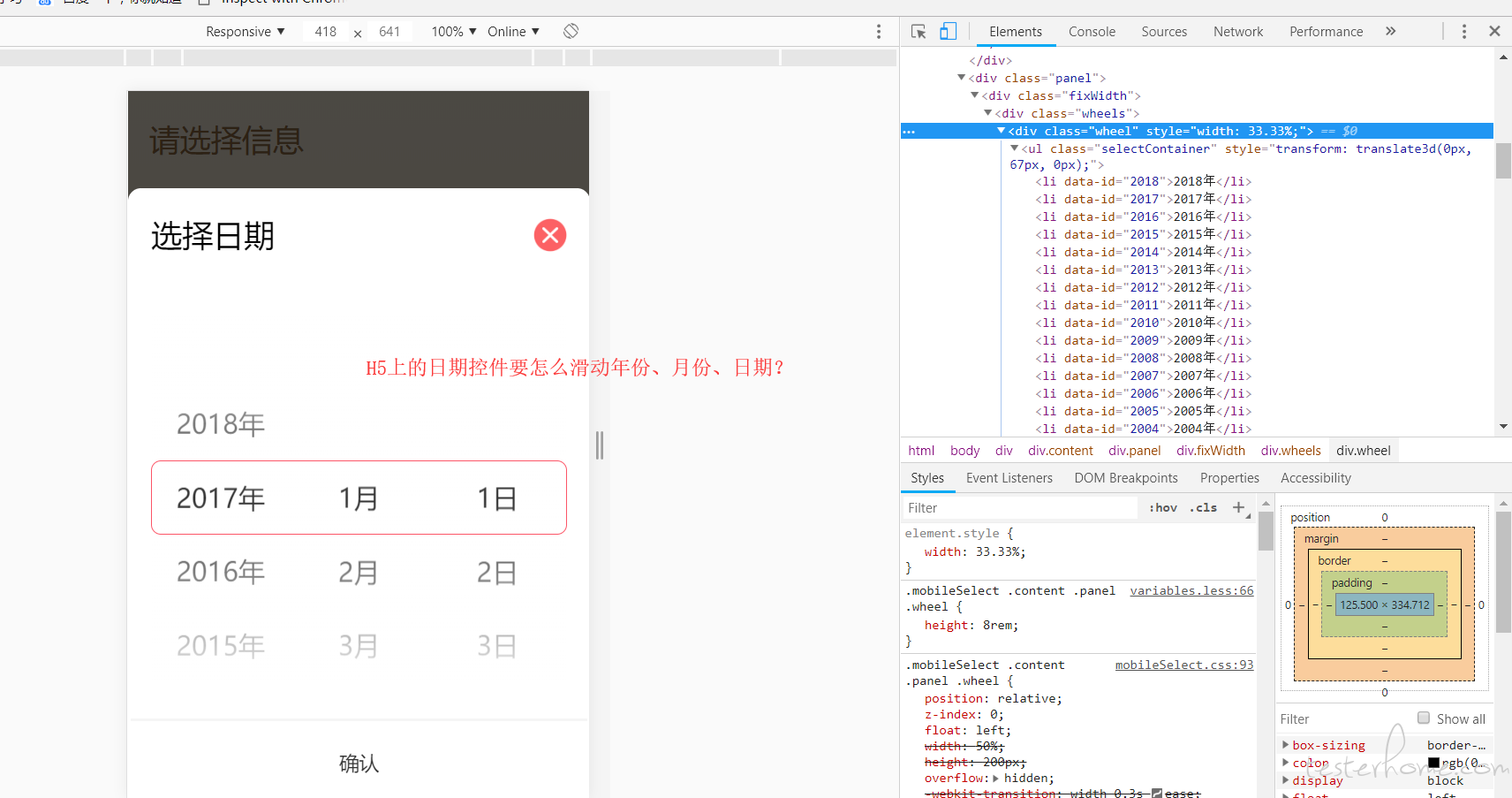Click the 确认 confirm button

click(359, 764)
